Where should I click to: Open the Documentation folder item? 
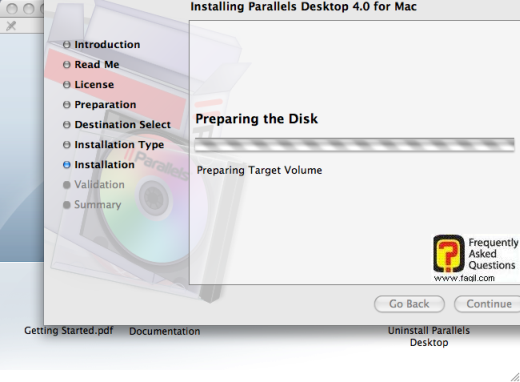point(165,331)
